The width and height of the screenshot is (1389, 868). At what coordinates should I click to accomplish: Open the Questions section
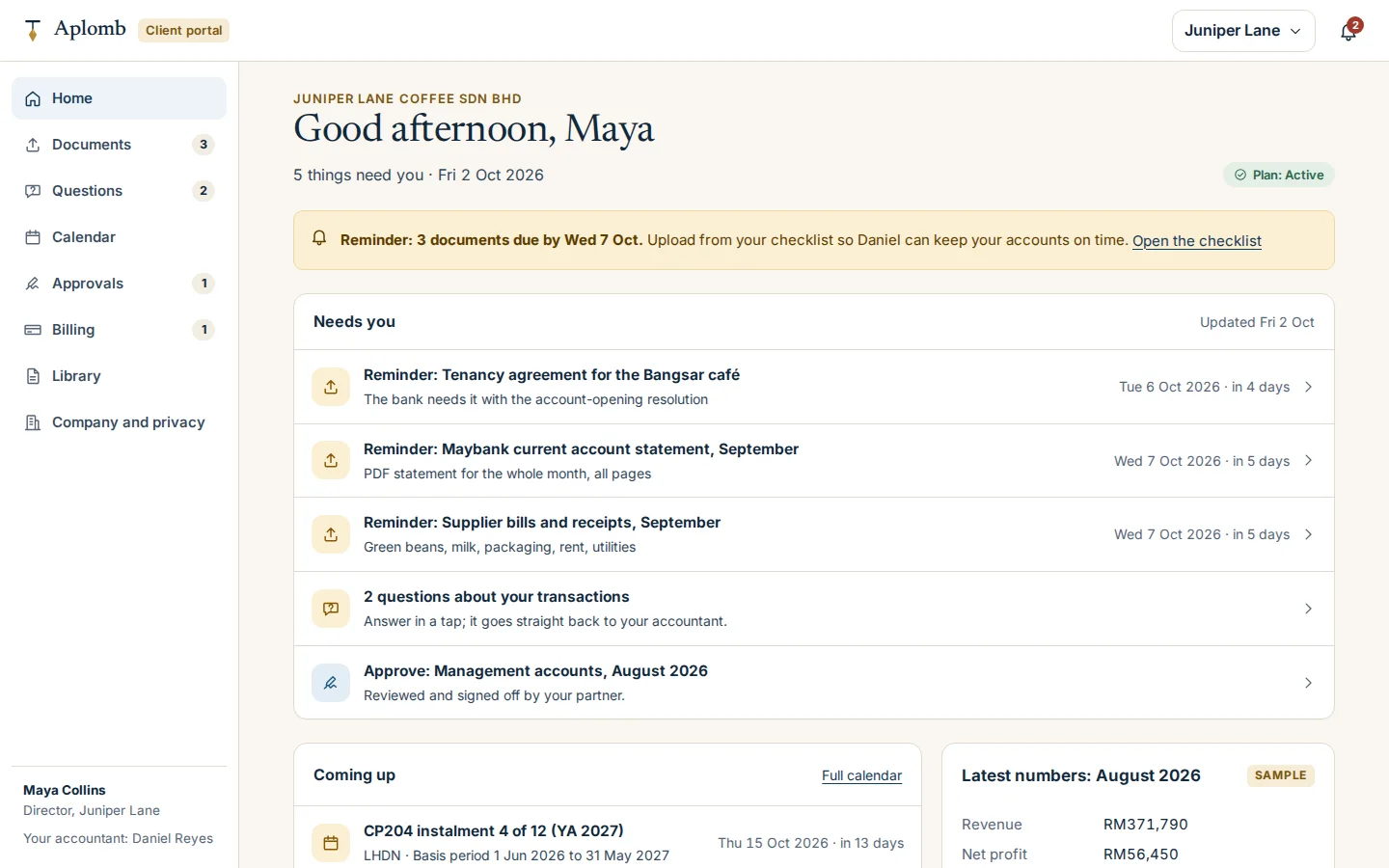coord(119,191)
